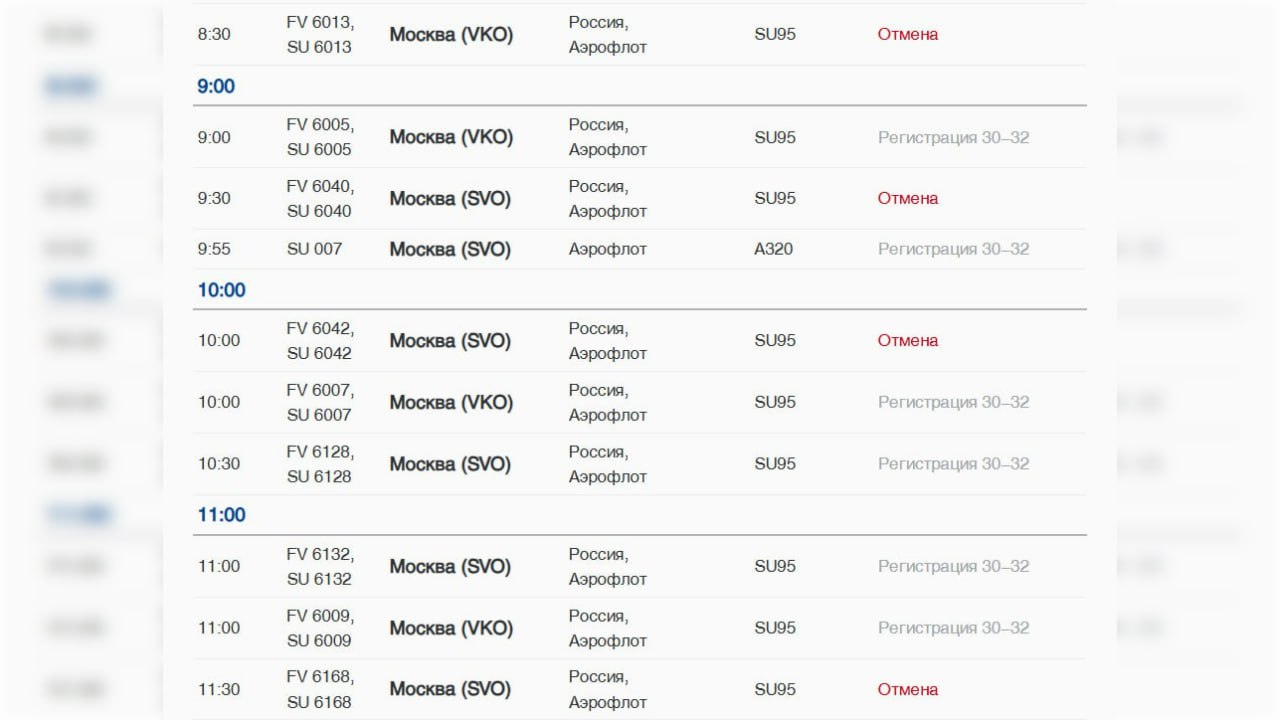The width and height of the screenshot is (1280, 720).
Task: Open Москва (SVO) destination for flight FV 6040
Action: pos(450,199)
